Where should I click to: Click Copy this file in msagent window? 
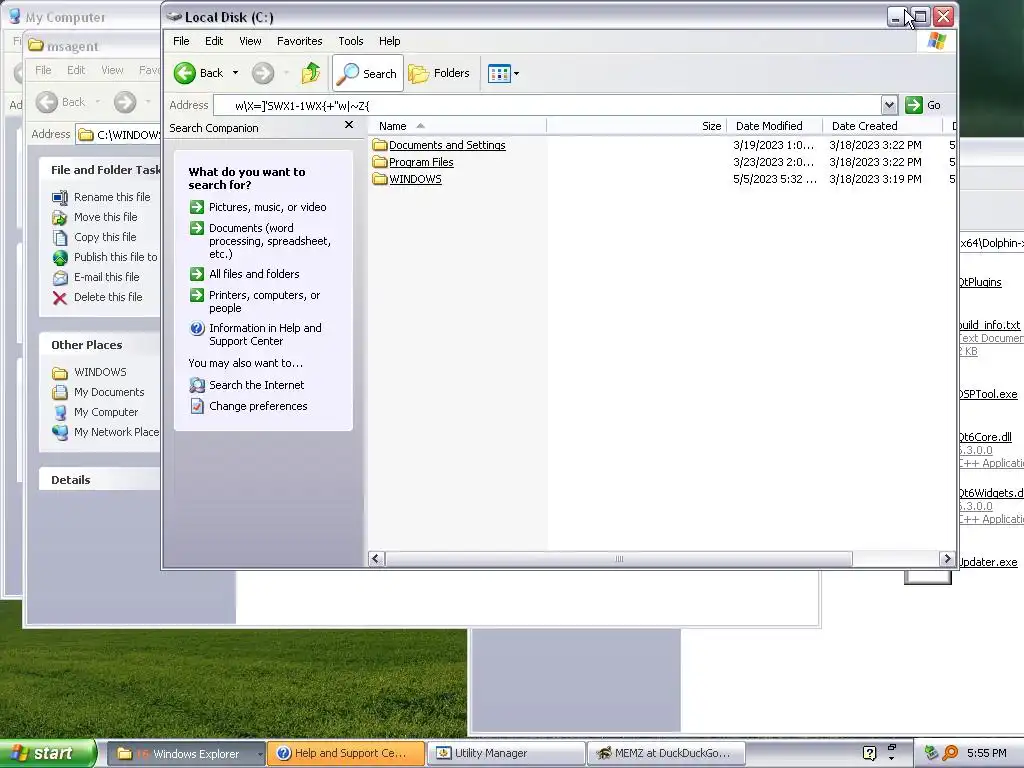104,237
